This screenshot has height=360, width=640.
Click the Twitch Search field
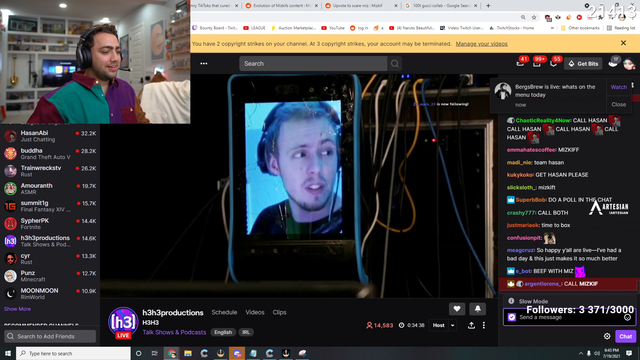pos(313,64)
